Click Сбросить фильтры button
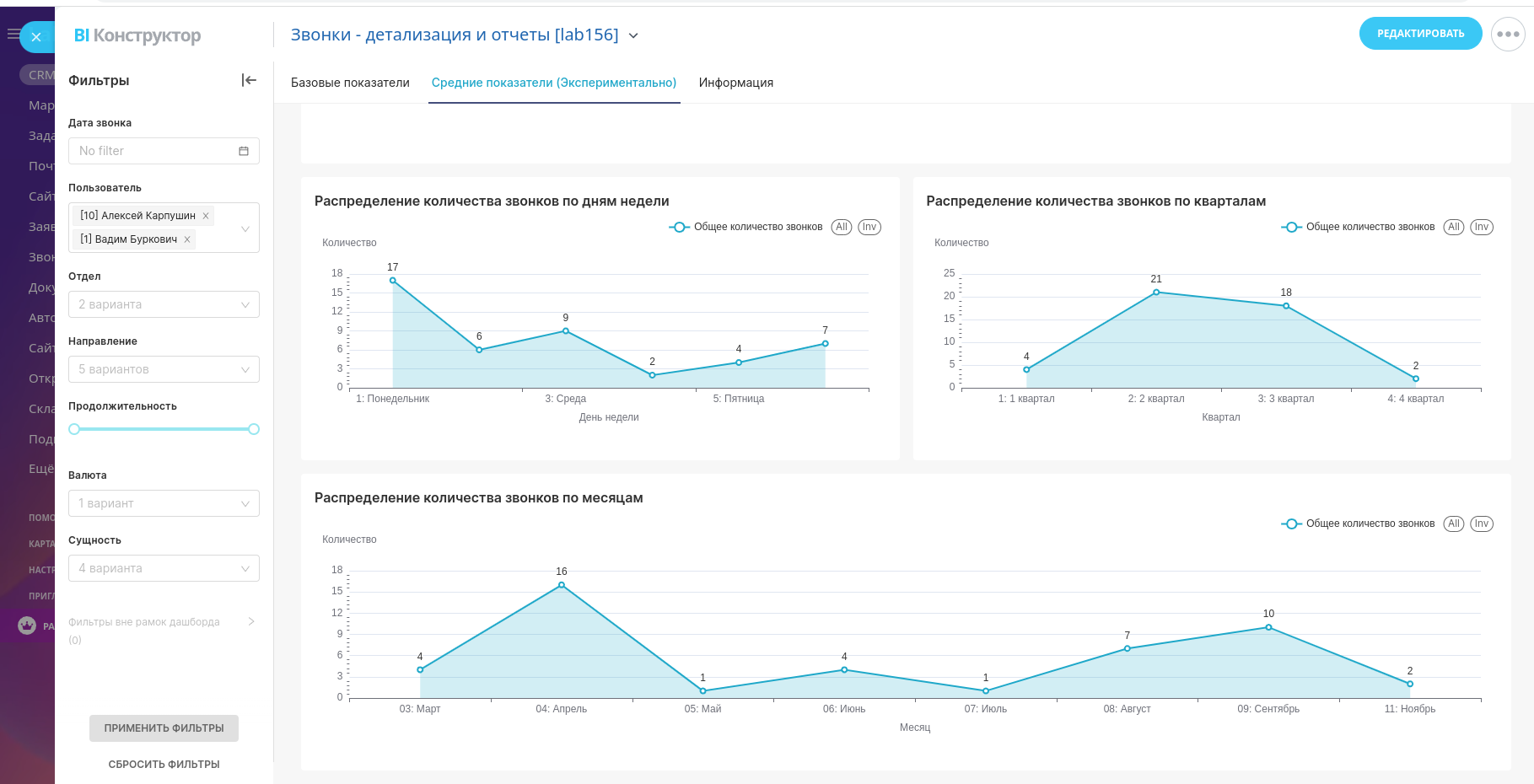Screen dimensions: 1534x784 [x=164, y=765]
